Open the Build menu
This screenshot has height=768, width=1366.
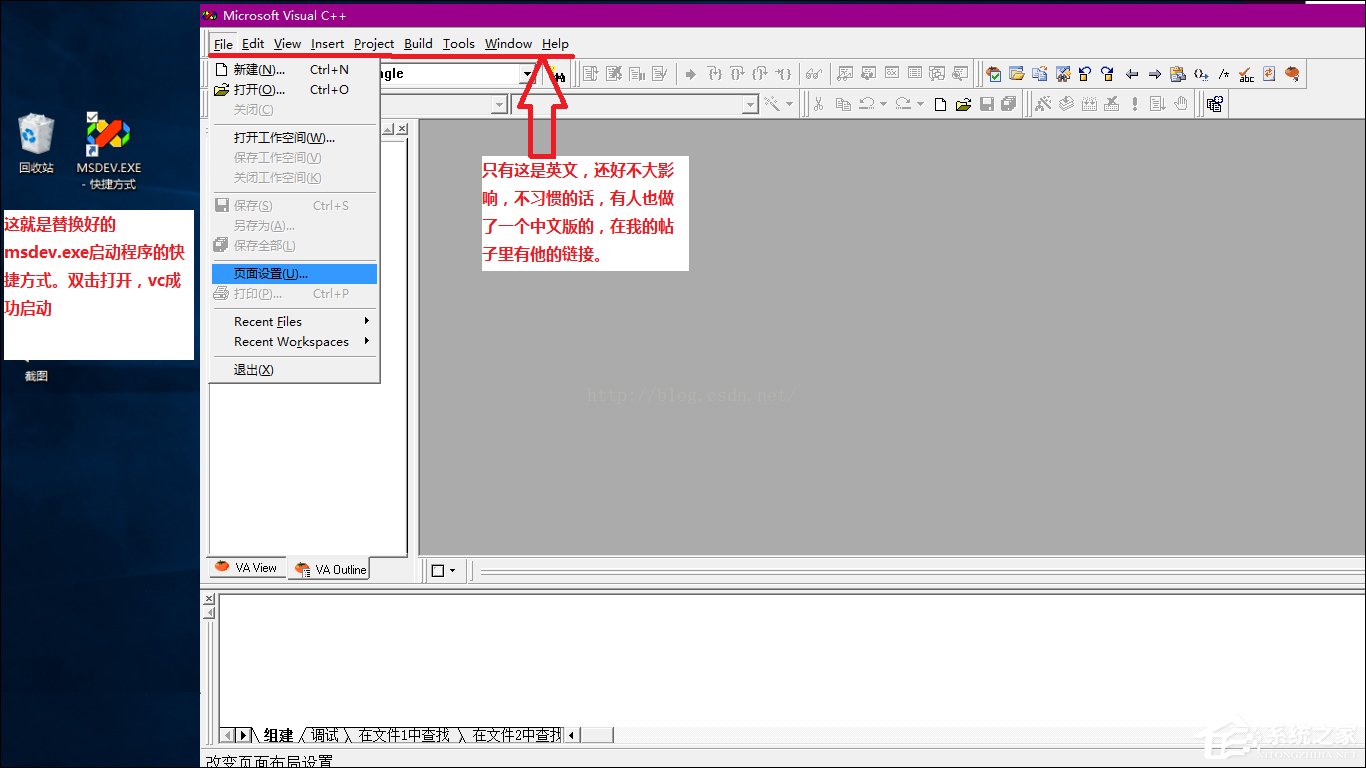[417, 43]
